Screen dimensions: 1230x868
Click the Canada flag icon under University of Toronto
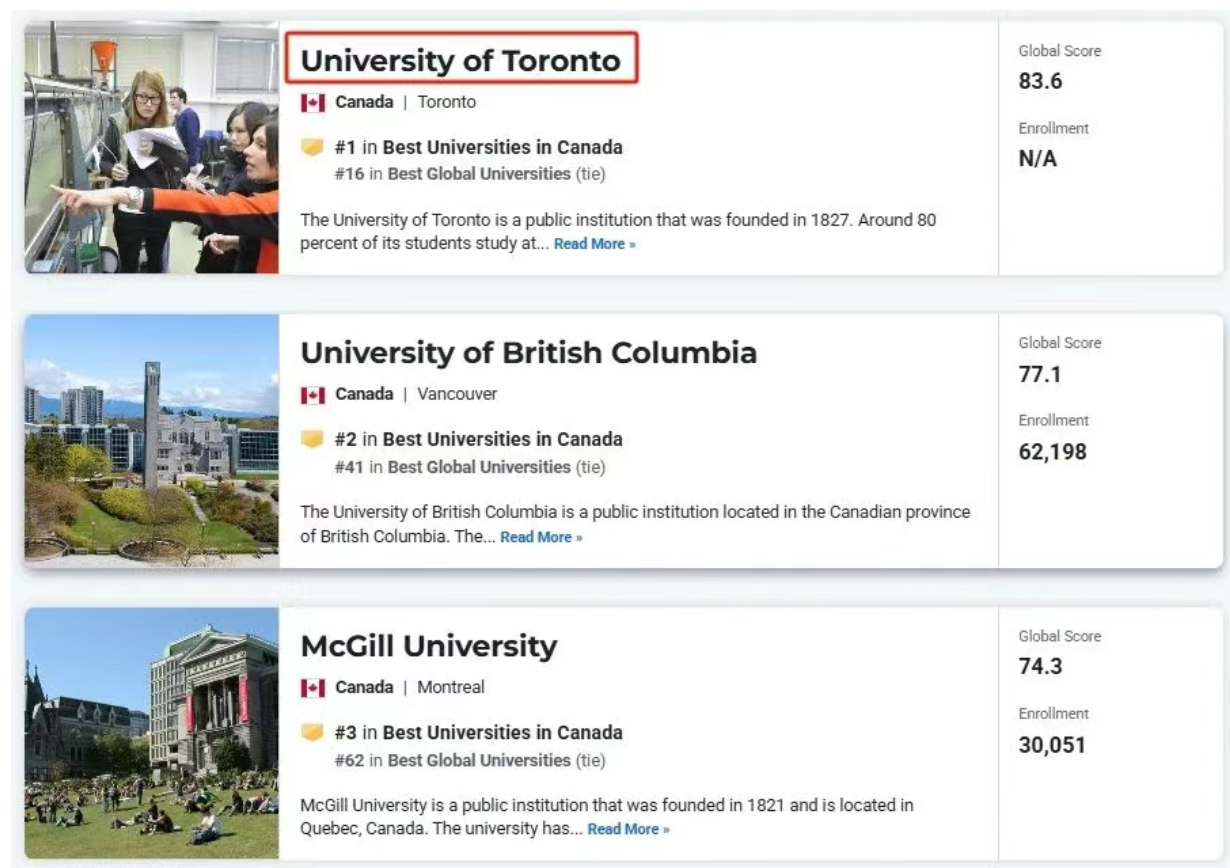tap(313, 102)
